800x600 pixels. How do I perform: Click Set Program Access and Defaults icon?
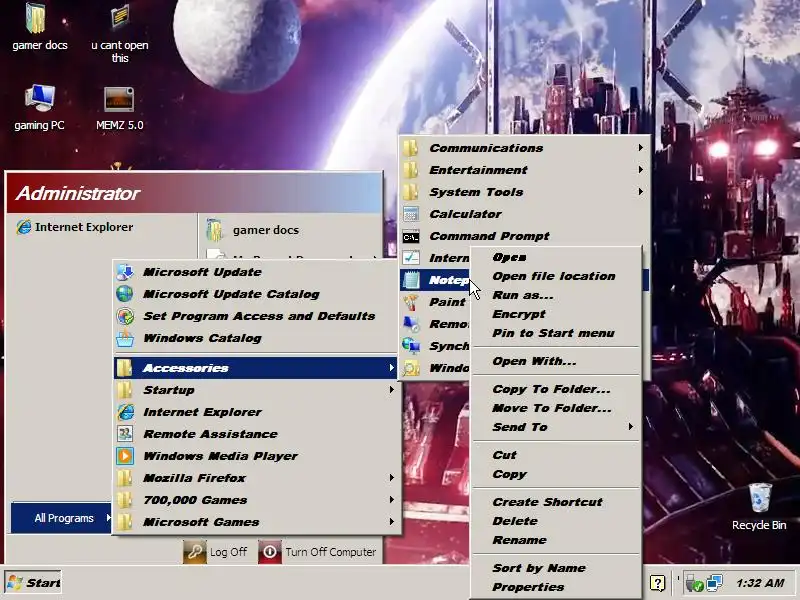click(x=124, y=316)
